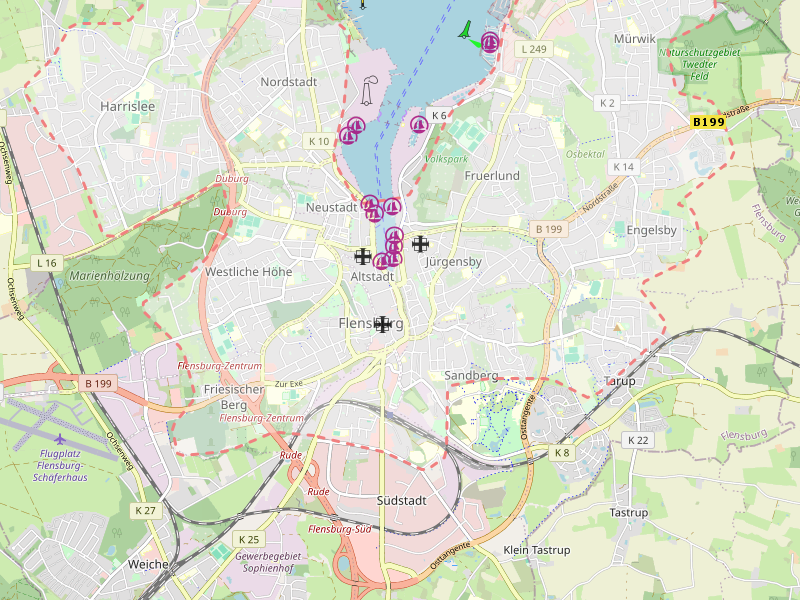Click the green buoy marker in the harbor

[x=466, y=32]
